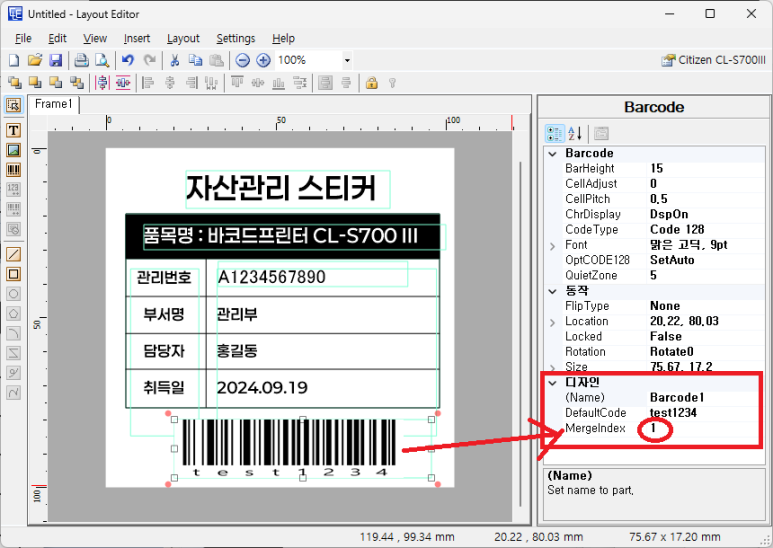Open the File menu
The image size is (773, 548).
click(23, 38)
